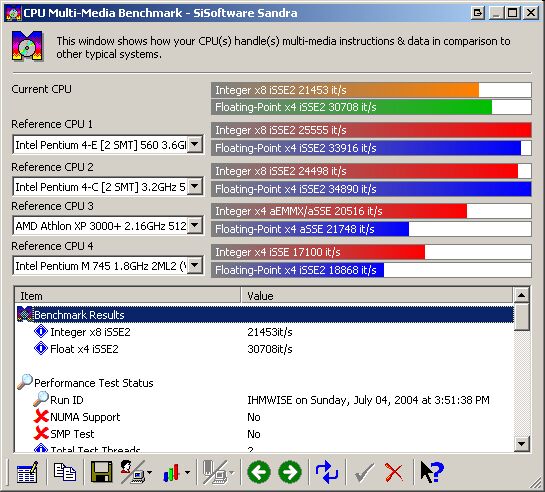Go back with the green left arrow
This screenshot has width=545, height=492.
259,472
